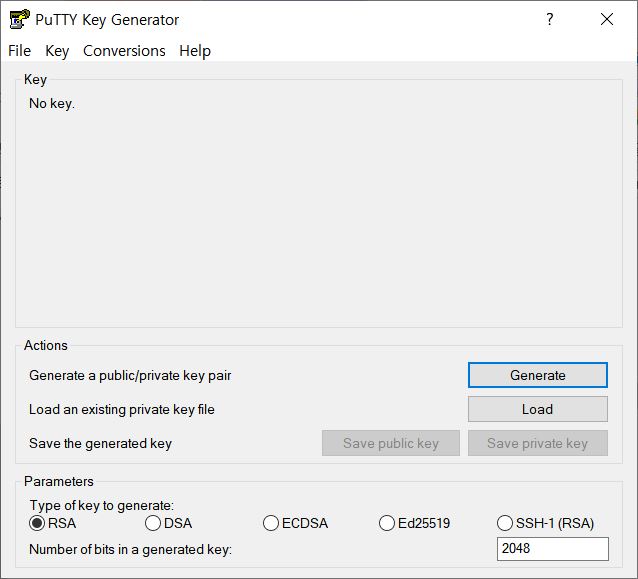Click the Save private key button
Screen dimensions: 638x579
pos(537,443)
